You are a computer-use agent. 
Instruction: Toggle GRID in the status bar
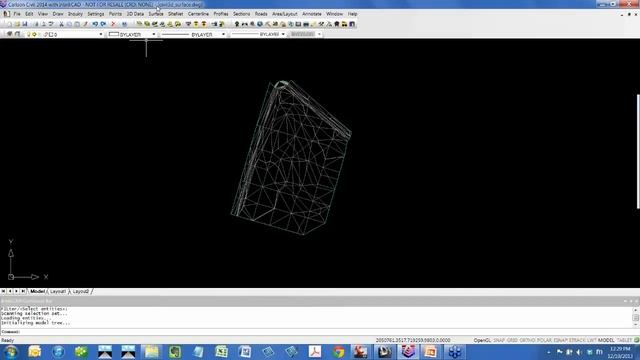(x=512, y=340)
